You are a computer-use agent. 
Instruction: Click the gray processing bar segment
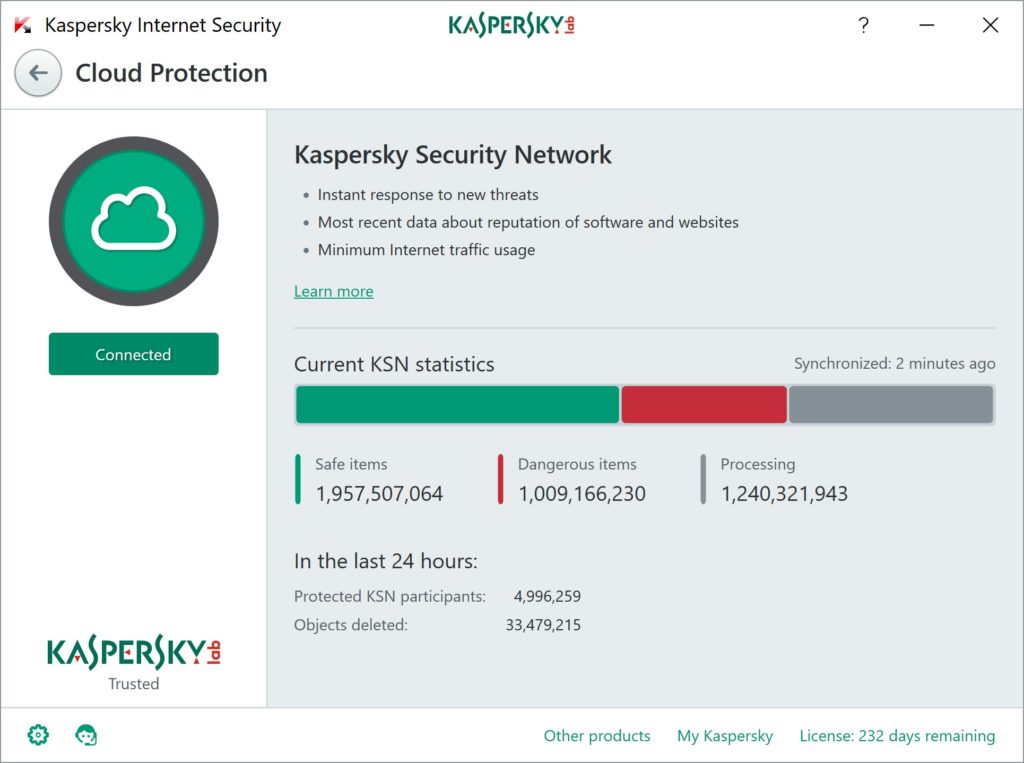[x=891, y=404]
